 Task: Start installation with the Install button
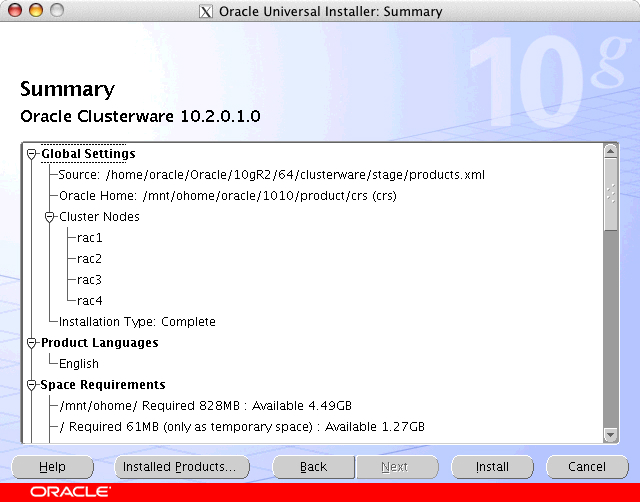tap(492, 467)
